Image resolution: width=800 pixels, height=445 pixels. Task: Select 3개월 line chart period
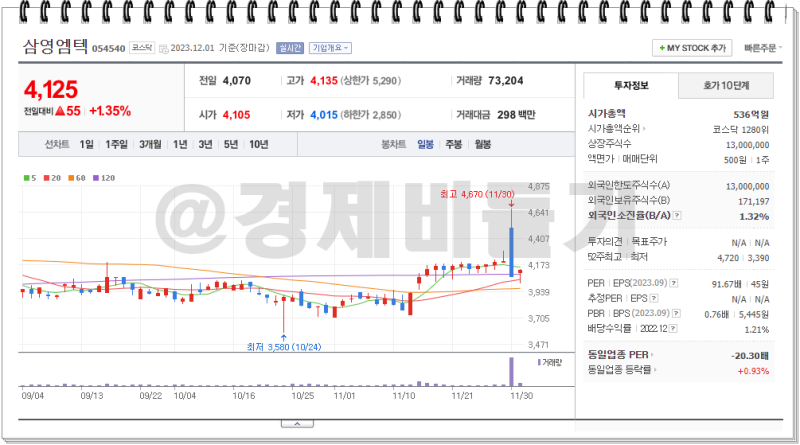(x=150, y=145)
